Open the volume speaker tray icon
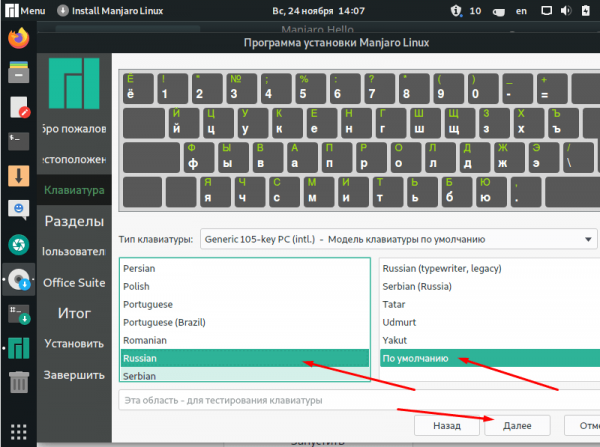The height and width of the screenshot is (447, 600). click(566, 11)
